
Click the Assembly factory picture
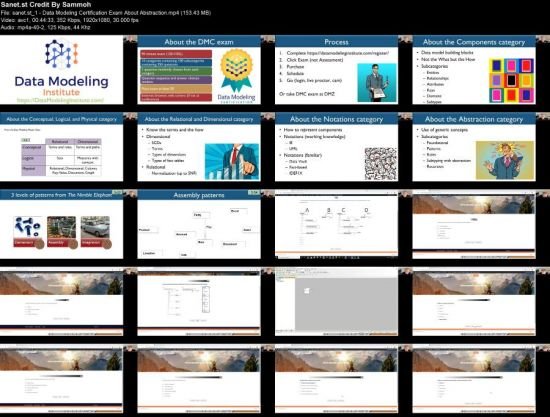click(x=61, y=227)
